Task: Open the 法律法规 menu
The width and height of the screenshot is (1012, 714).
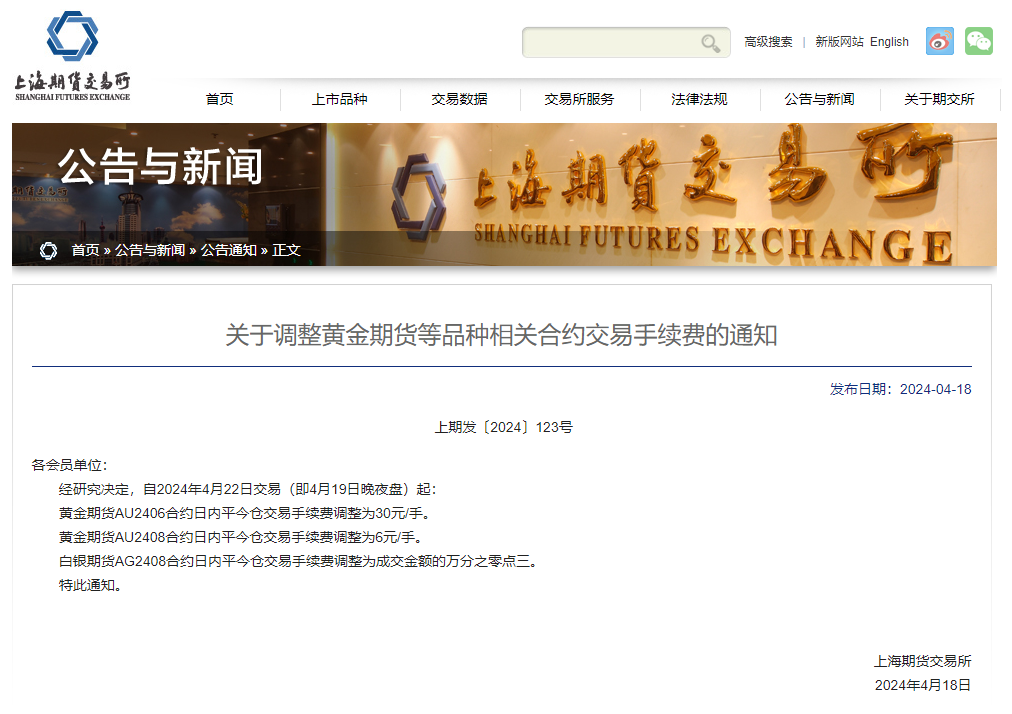Action: [699, 99]
